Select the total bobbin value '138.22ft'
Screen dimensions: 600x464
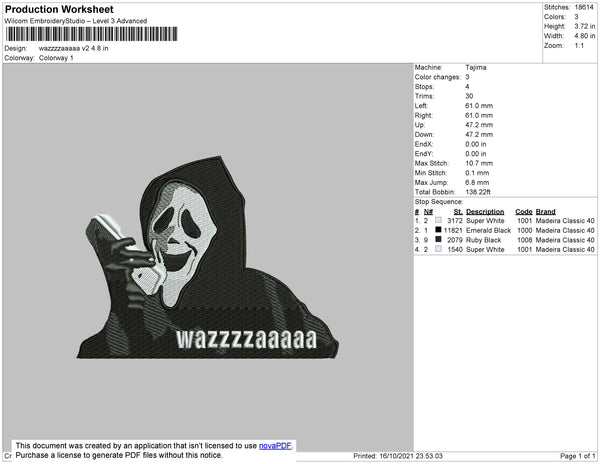pyautogui.click(x=478, y=192)
